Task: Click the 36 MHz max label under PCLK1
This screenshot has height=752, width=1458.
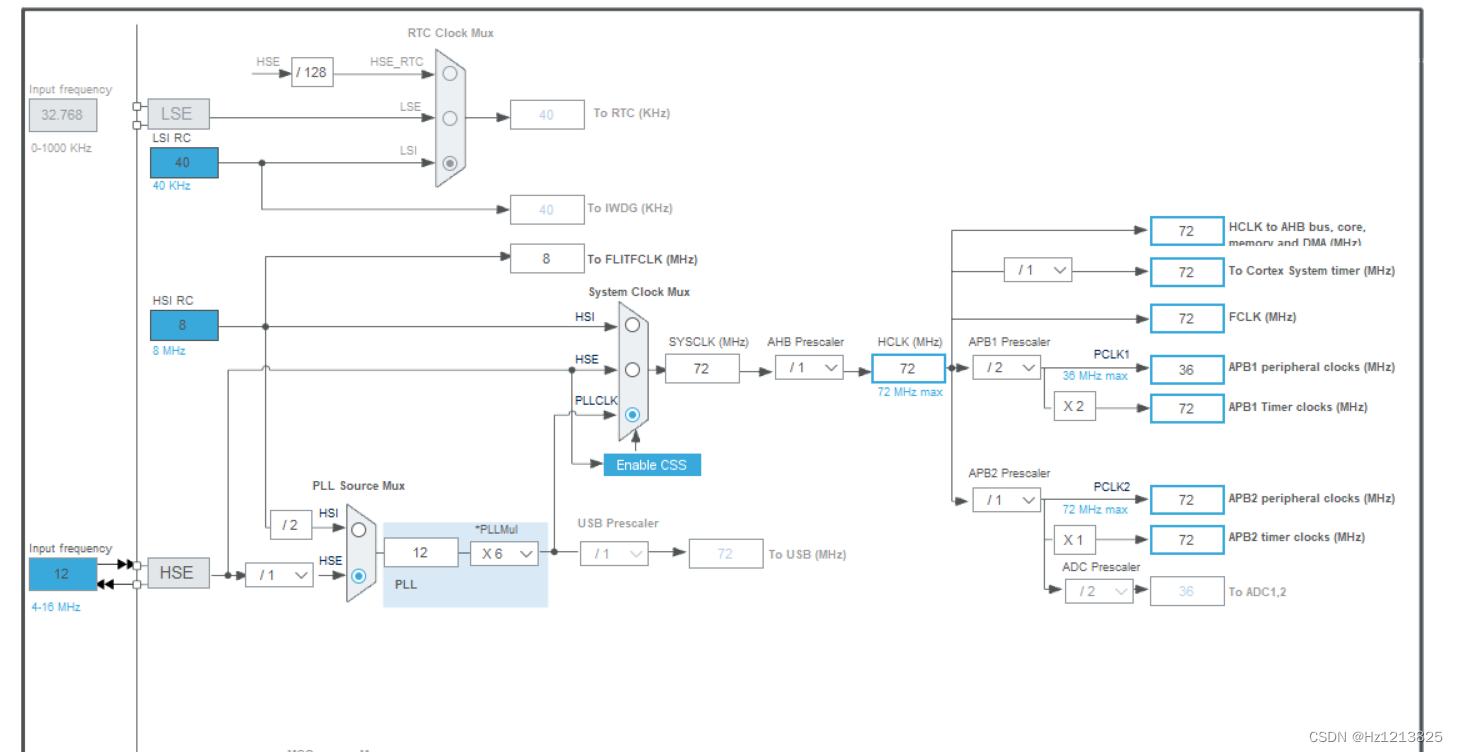Action: 1095,376
